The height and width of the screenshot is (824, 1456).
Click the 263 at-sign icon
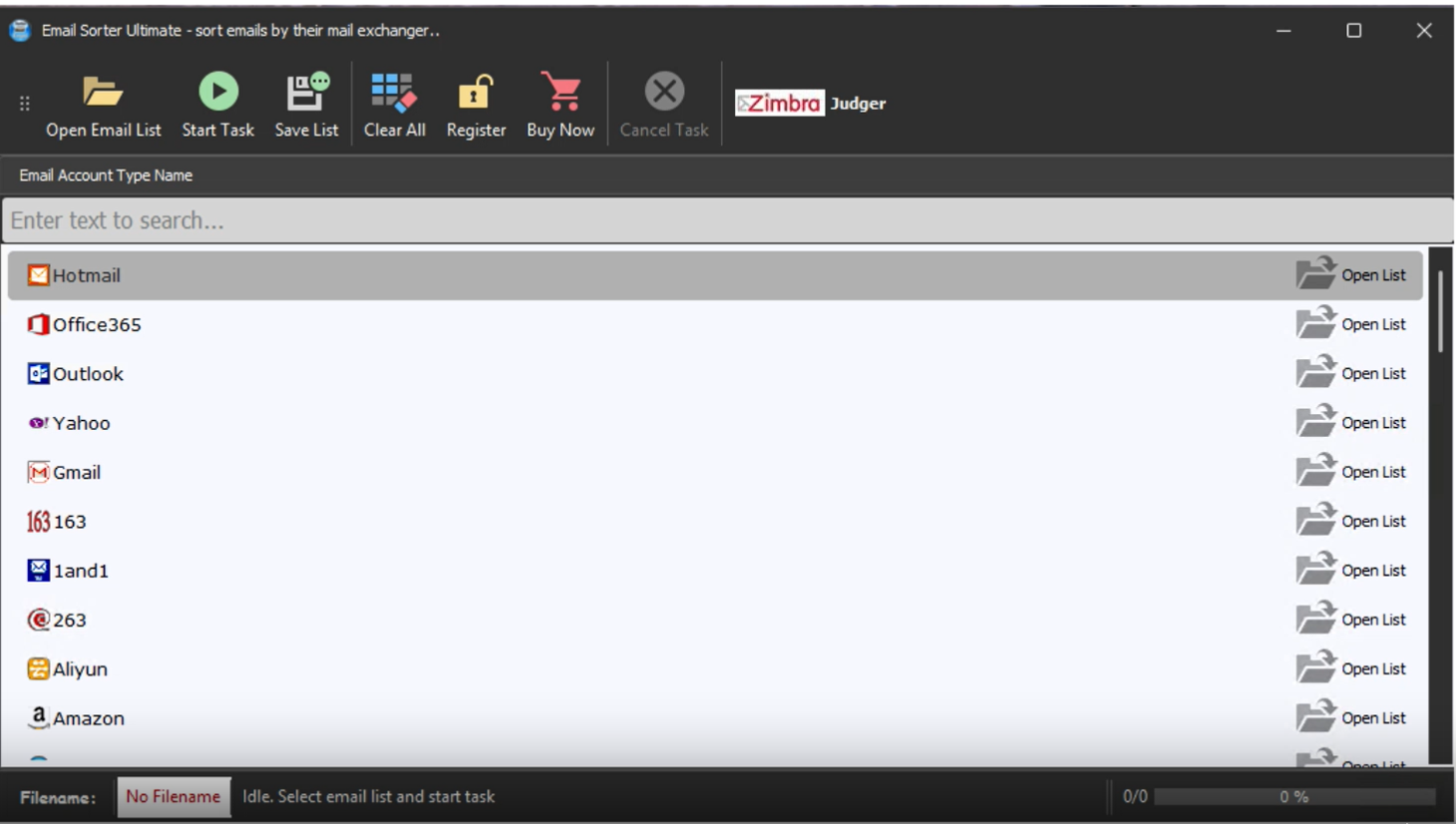38,619
